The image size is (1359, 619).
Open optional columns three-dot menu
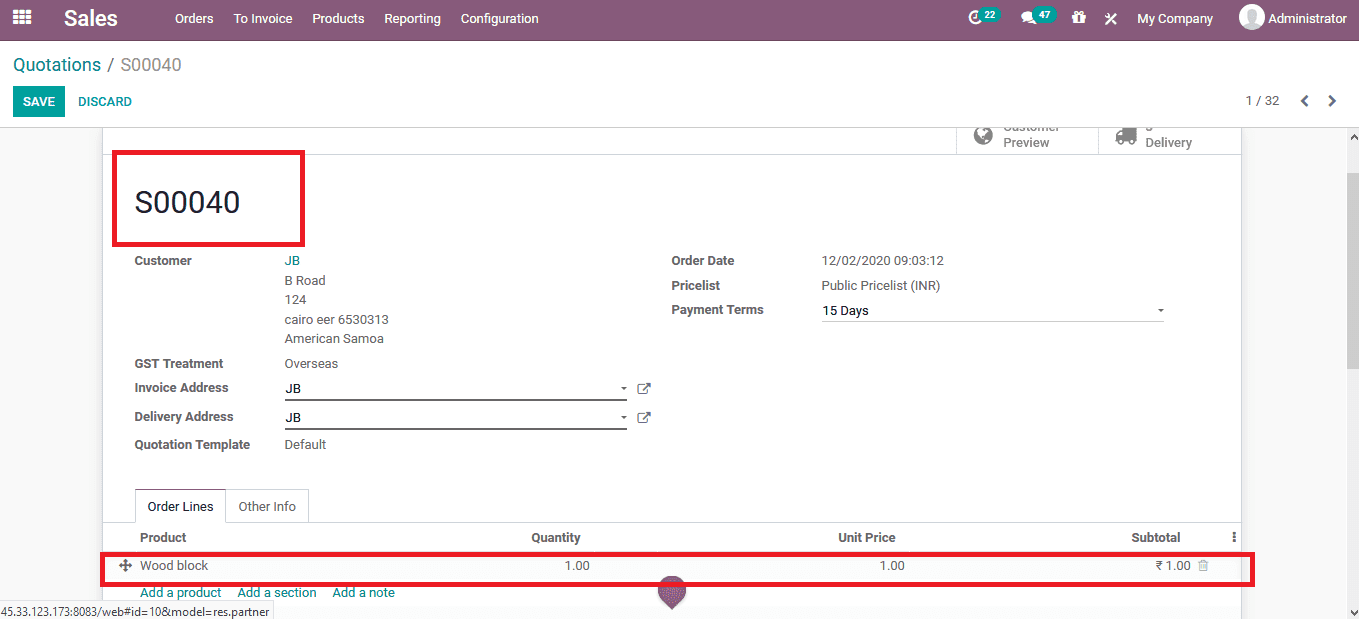click(x=1234, y=538)
